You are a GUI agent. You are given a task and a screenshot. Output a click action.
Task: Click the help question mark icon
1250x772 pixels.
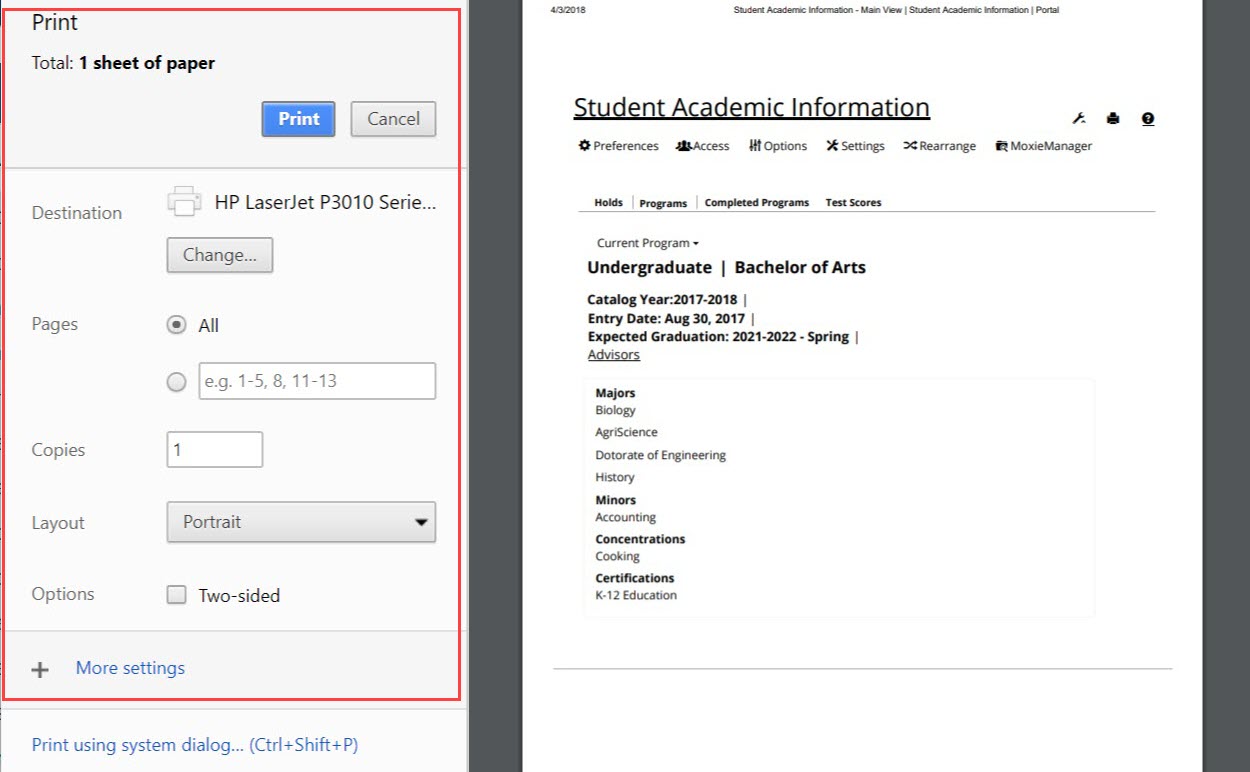point(1147,119)
